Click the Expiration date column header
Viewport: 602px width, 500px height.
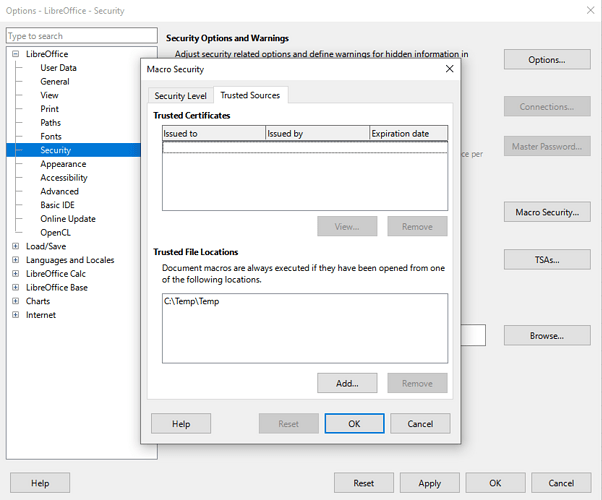point(407,133)
